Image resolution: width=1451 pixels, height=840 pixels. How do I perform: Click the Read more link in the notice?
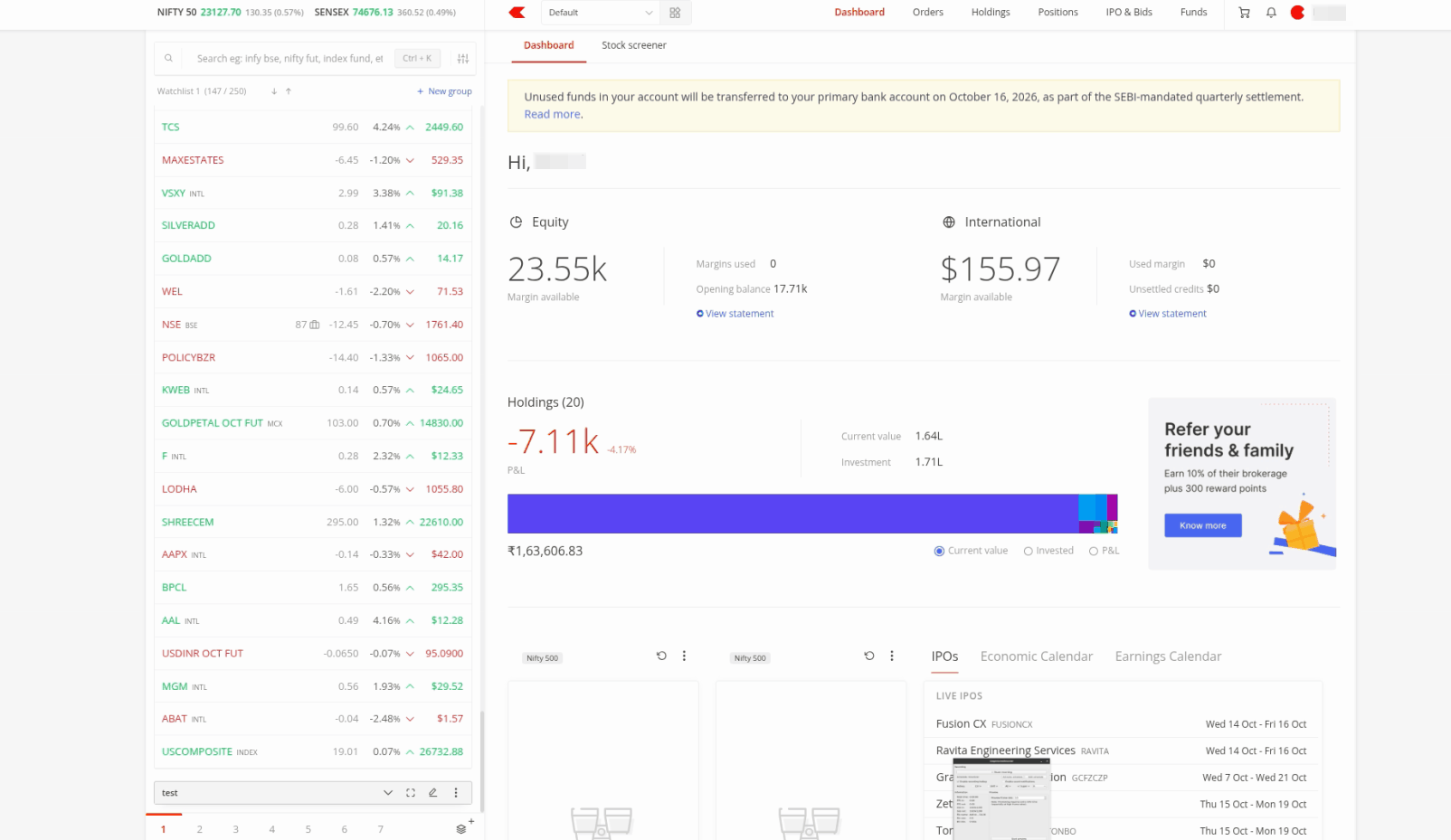[554, 114]
